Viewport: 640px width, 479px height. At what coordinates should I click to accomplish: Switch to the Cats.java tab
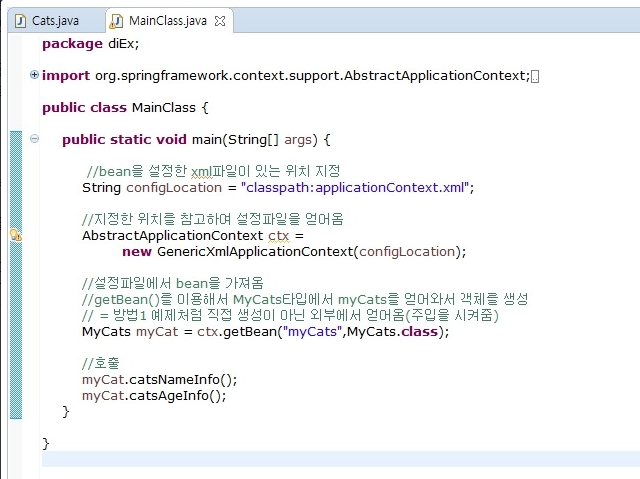coord(56,21)
